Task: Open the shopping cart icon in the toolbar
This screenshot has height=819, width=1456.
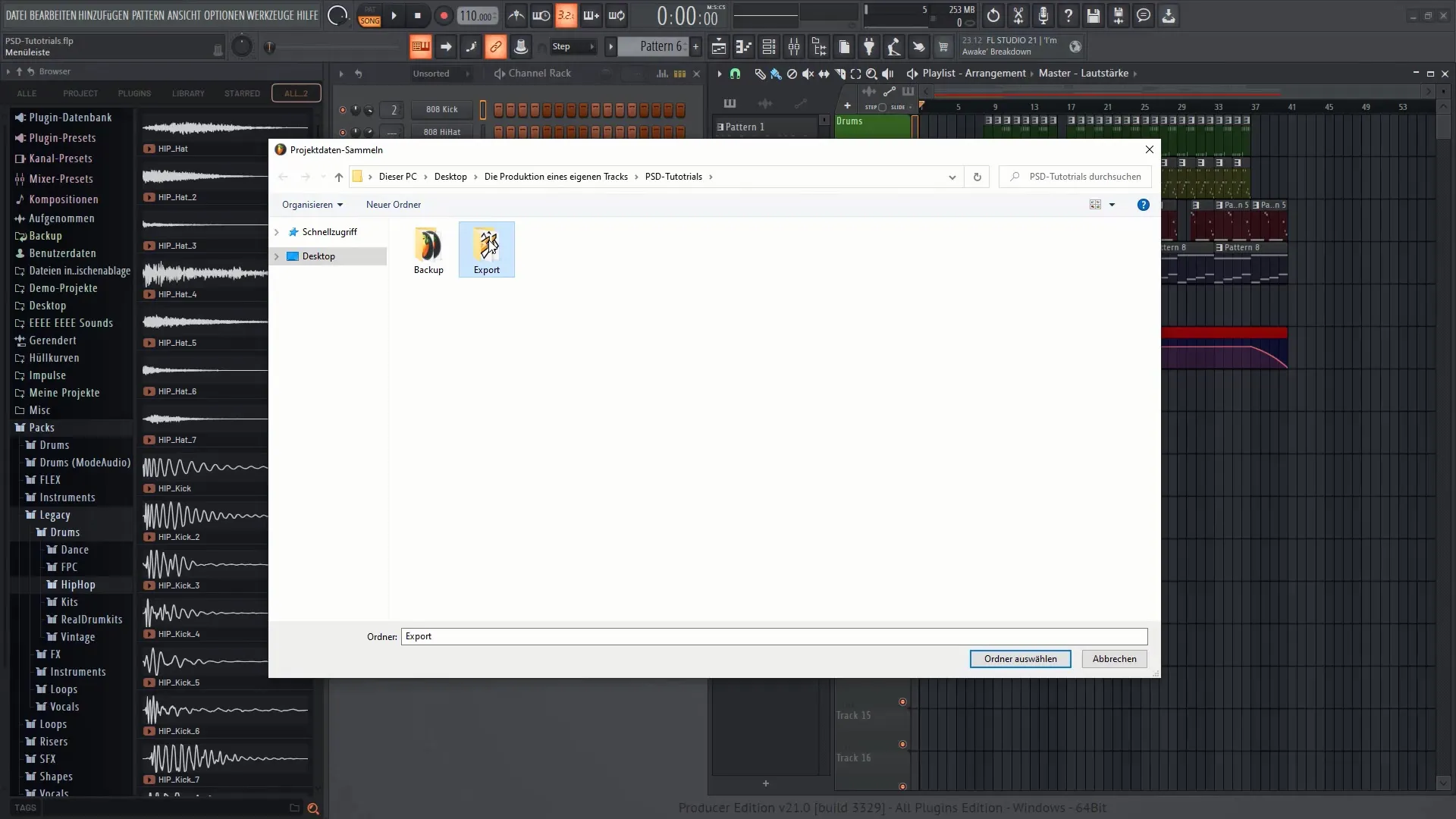Action: pos(943,47)
